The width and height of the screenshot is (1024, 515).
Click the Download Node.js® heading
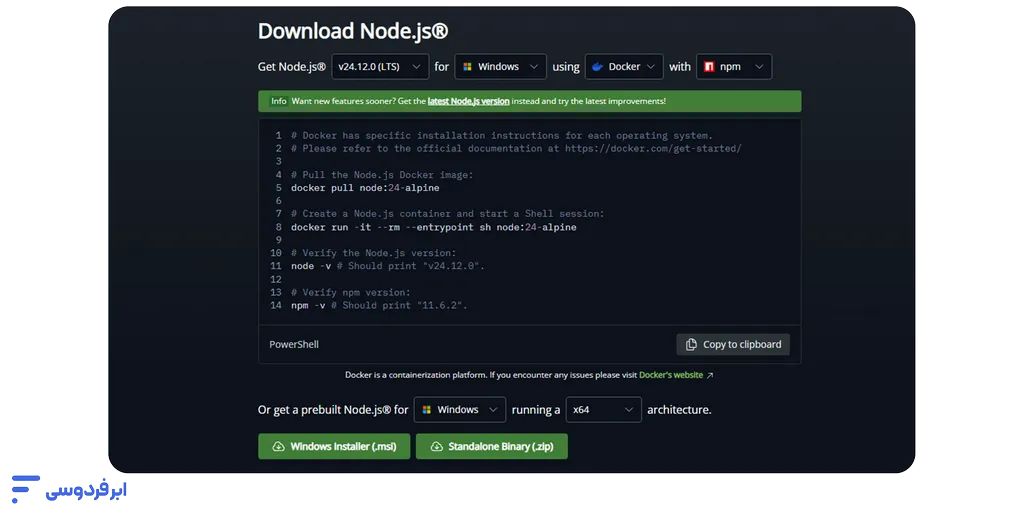(353, 31)
